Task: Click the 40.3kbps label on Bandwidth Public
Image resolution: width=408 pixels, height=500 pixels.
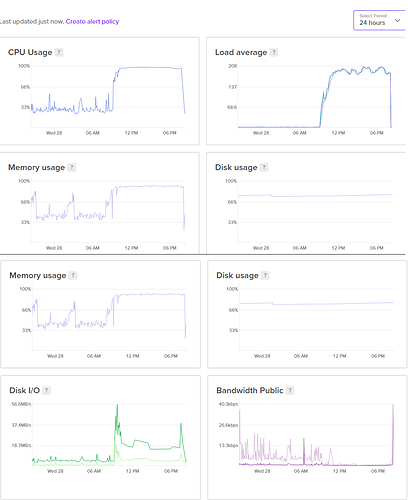Action: click(228, 404)
